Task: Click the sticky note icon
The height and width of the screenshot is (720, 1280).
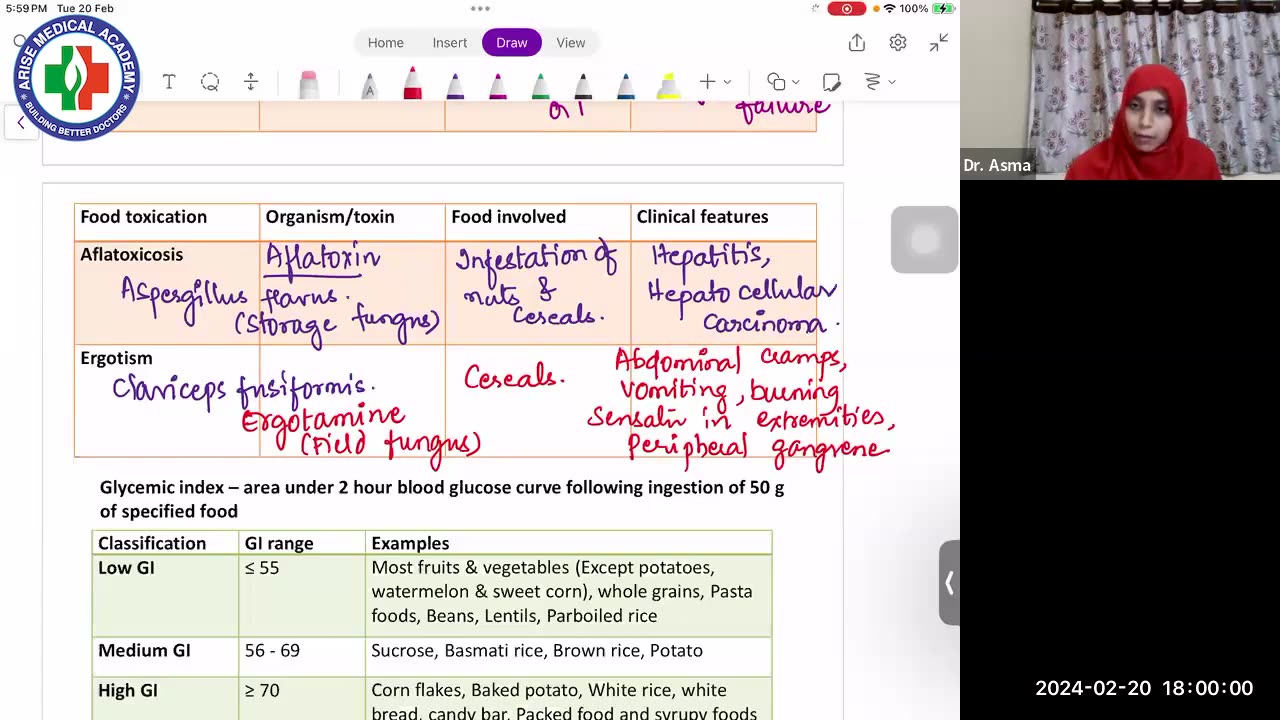Action: (831, 82)
